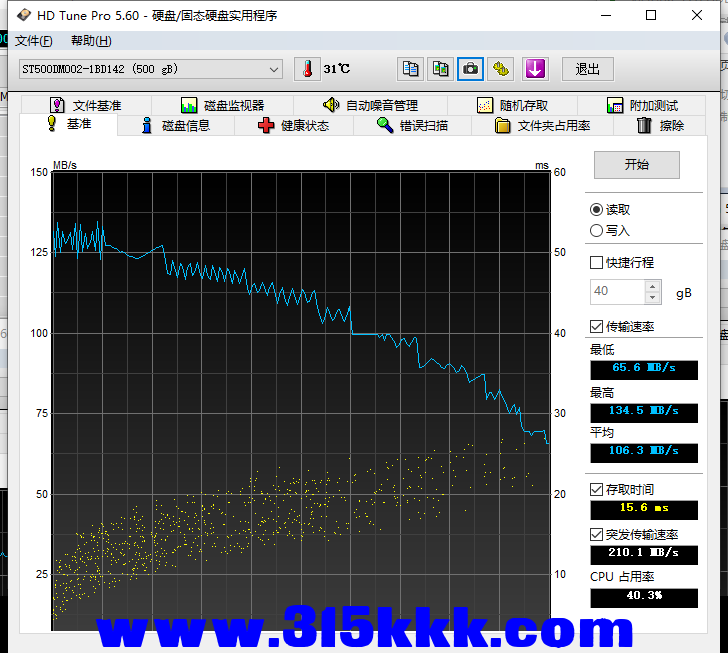728x653 pixels.
Task: Uncheck the 传输速率 checkbox
Action: (x=597, y=327)
